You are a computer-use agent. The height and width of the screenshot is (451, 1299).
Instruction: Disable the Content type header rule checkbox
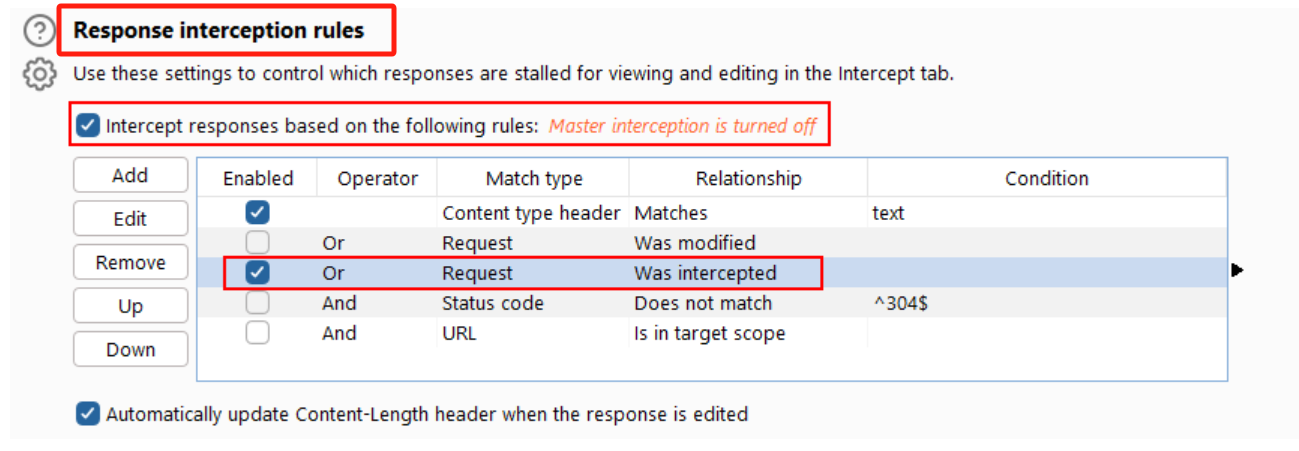(x=257, y=212)
